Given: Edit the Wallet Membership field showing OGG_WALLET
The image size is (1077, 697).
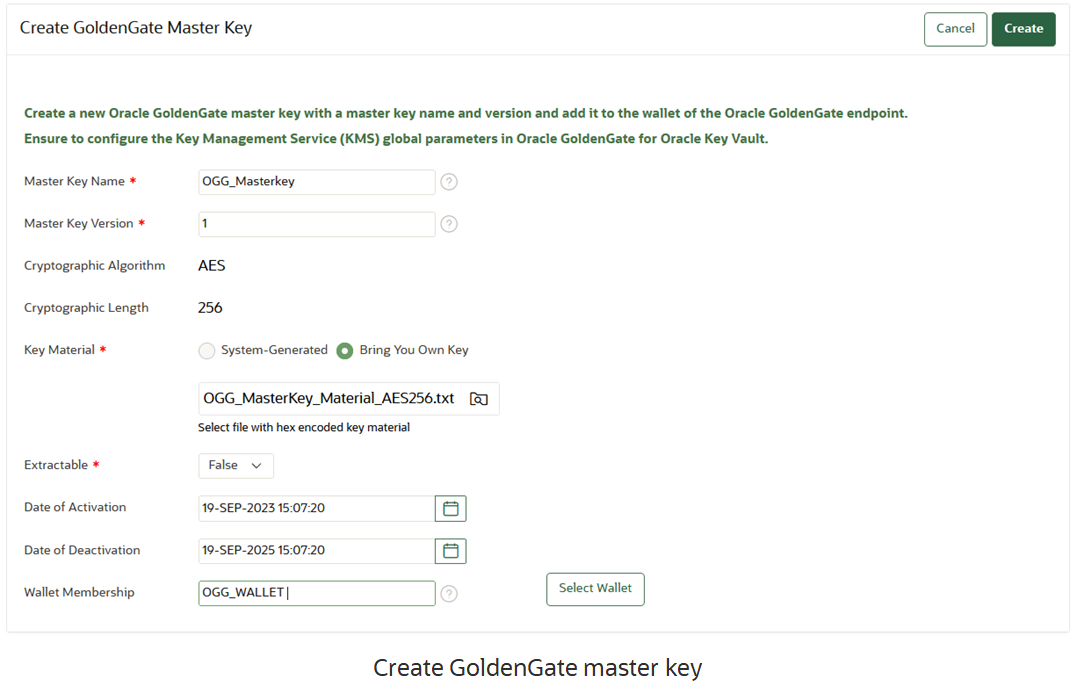Looking at the screenshot, I should 315,593.
